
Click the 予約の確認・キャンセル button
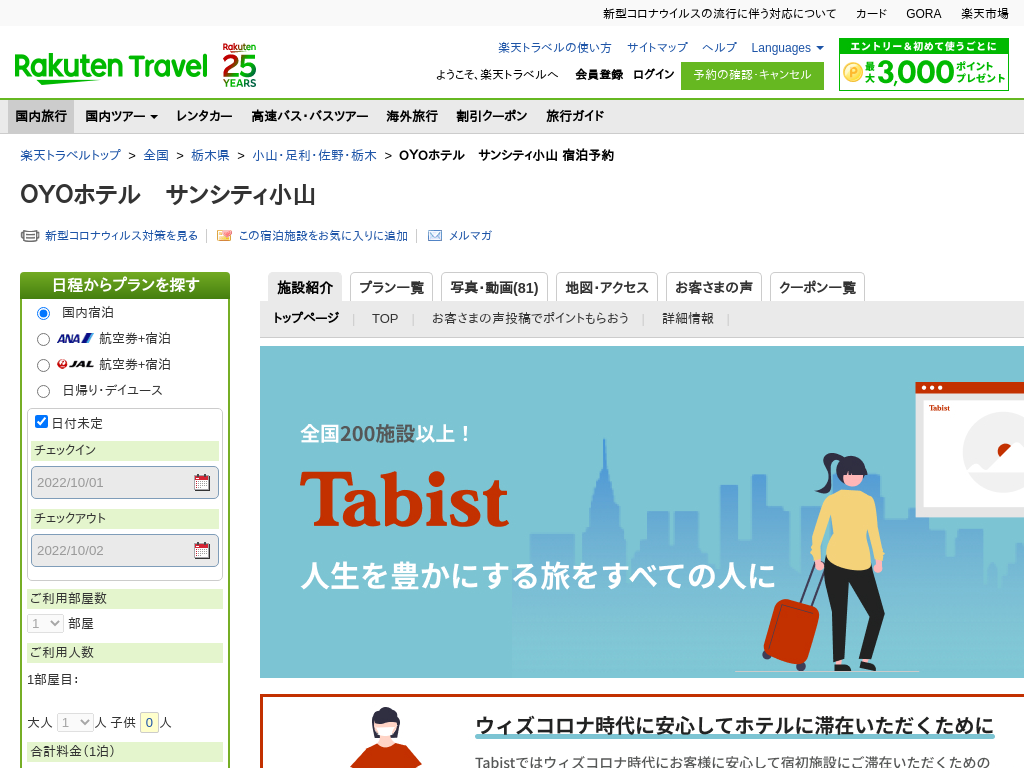coord(752,76)
